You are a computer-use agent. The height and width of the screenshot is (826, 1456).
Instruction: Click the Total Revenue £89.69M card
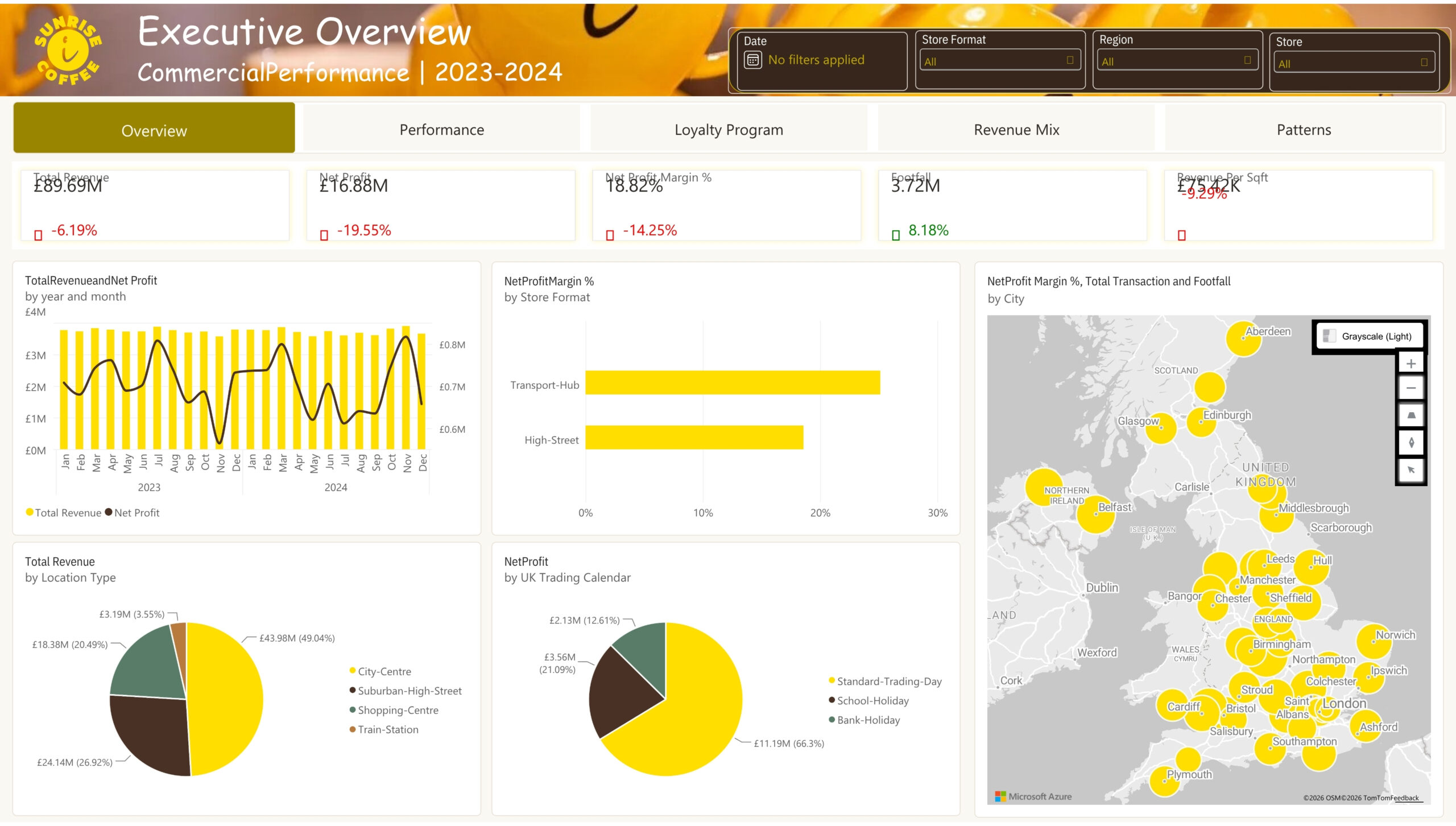tap(155, 205)
